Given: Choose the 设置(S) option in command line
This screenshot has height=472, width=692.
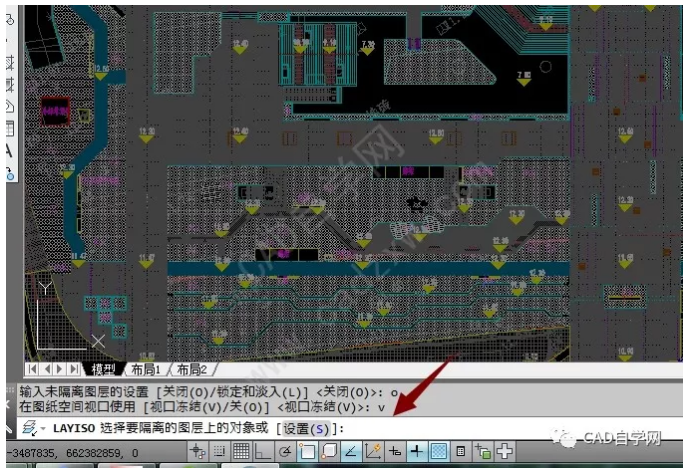Looking at the screenshot, I should [306, 429].
